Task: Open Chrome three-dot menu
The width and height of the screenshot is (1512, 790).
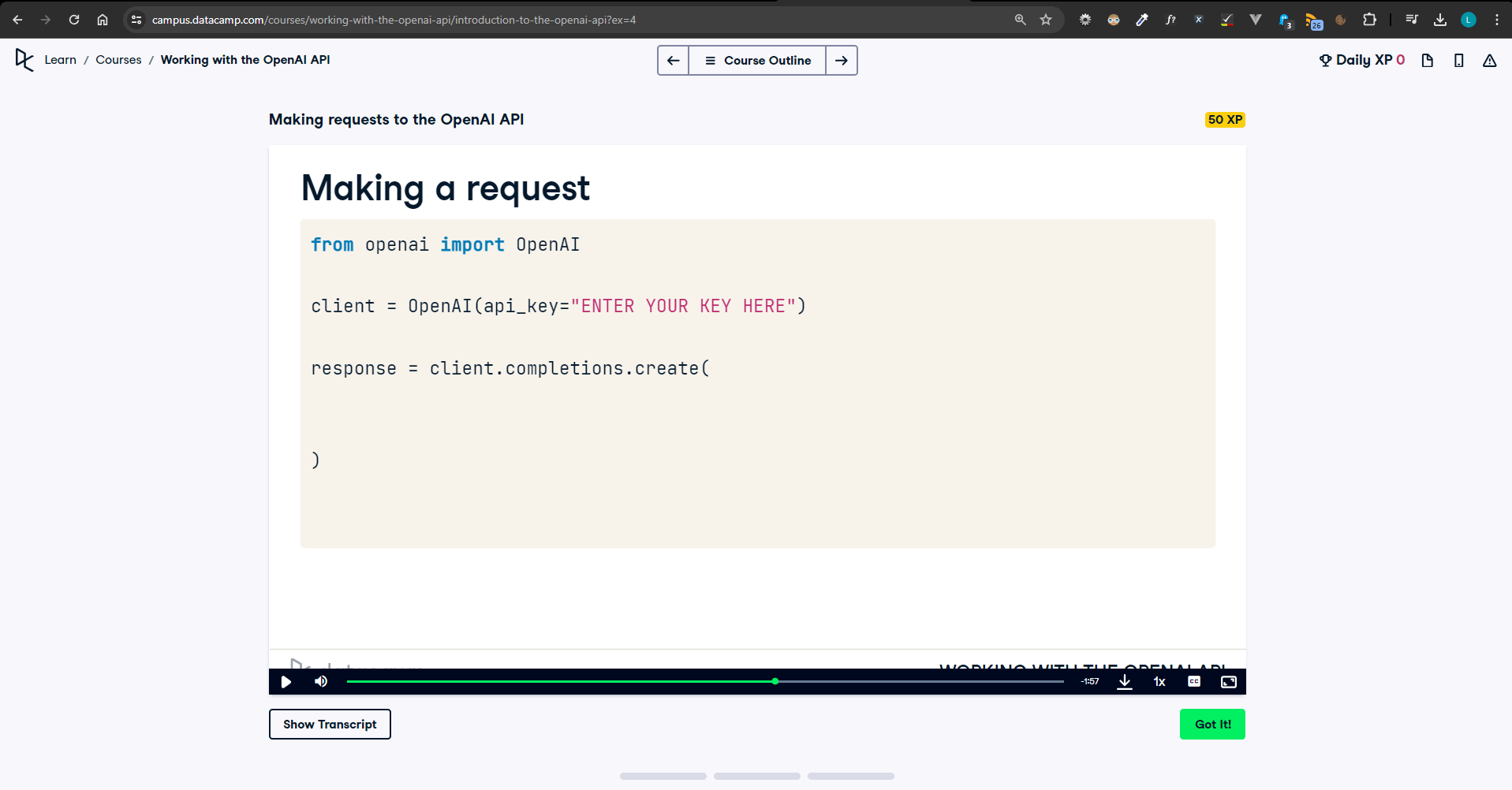Action: (x=1497, y=20)
